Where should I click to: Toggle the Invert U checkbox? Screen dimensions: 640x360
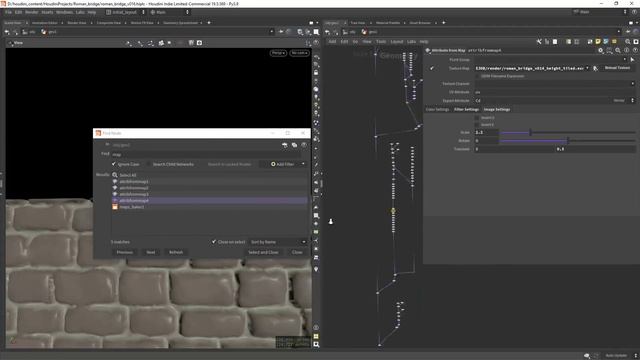(477, 118)
